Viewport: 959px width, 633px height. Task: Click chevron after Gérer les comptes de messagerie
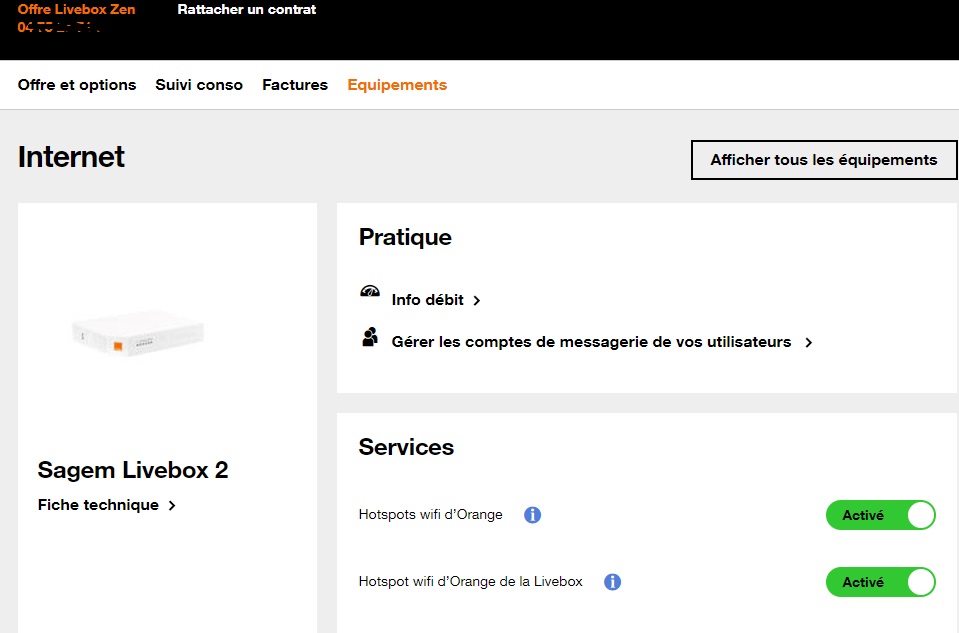[x=809, y=342]
